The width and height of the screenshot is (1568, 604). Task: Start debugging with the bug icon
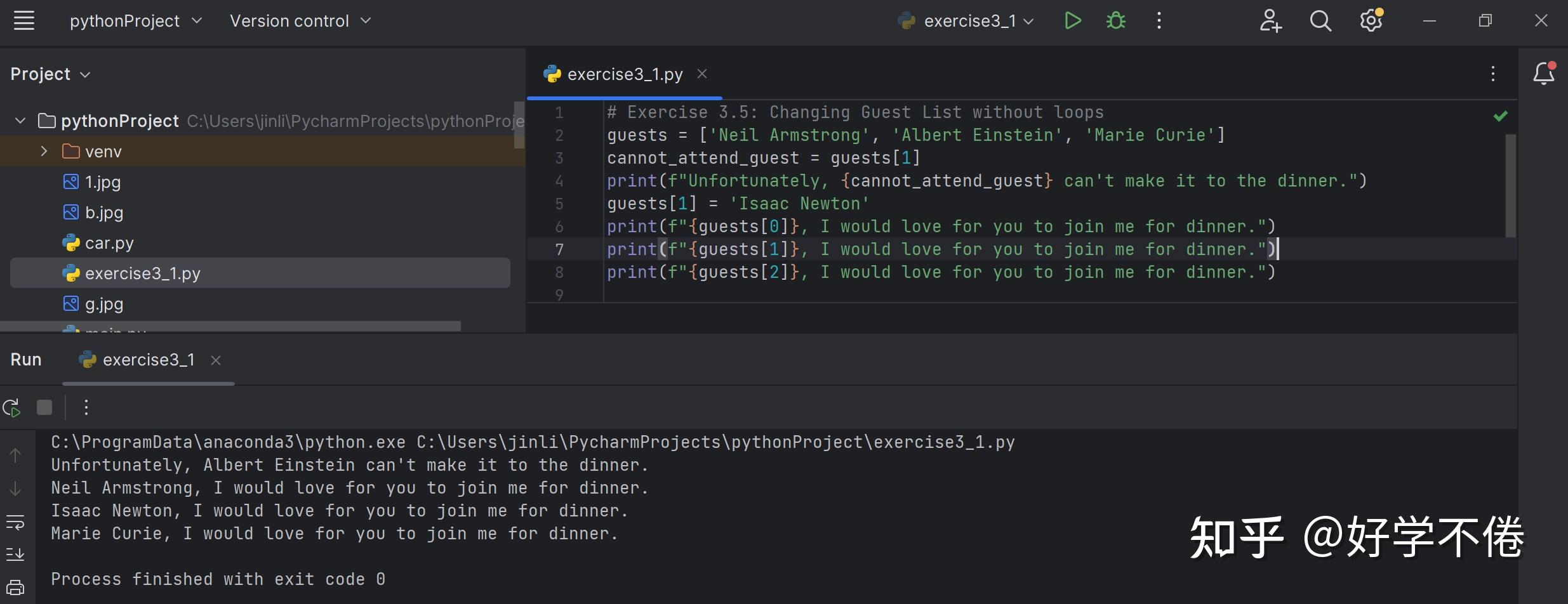click(1115, 21)
